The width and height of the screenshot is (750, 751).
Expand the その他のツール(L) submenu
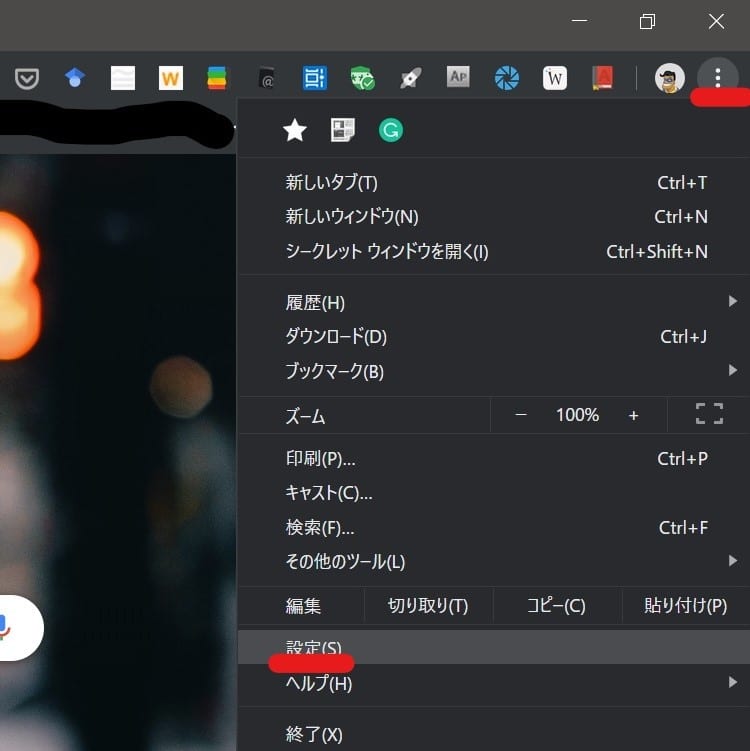pyautogui.click(x=494, y=561)
